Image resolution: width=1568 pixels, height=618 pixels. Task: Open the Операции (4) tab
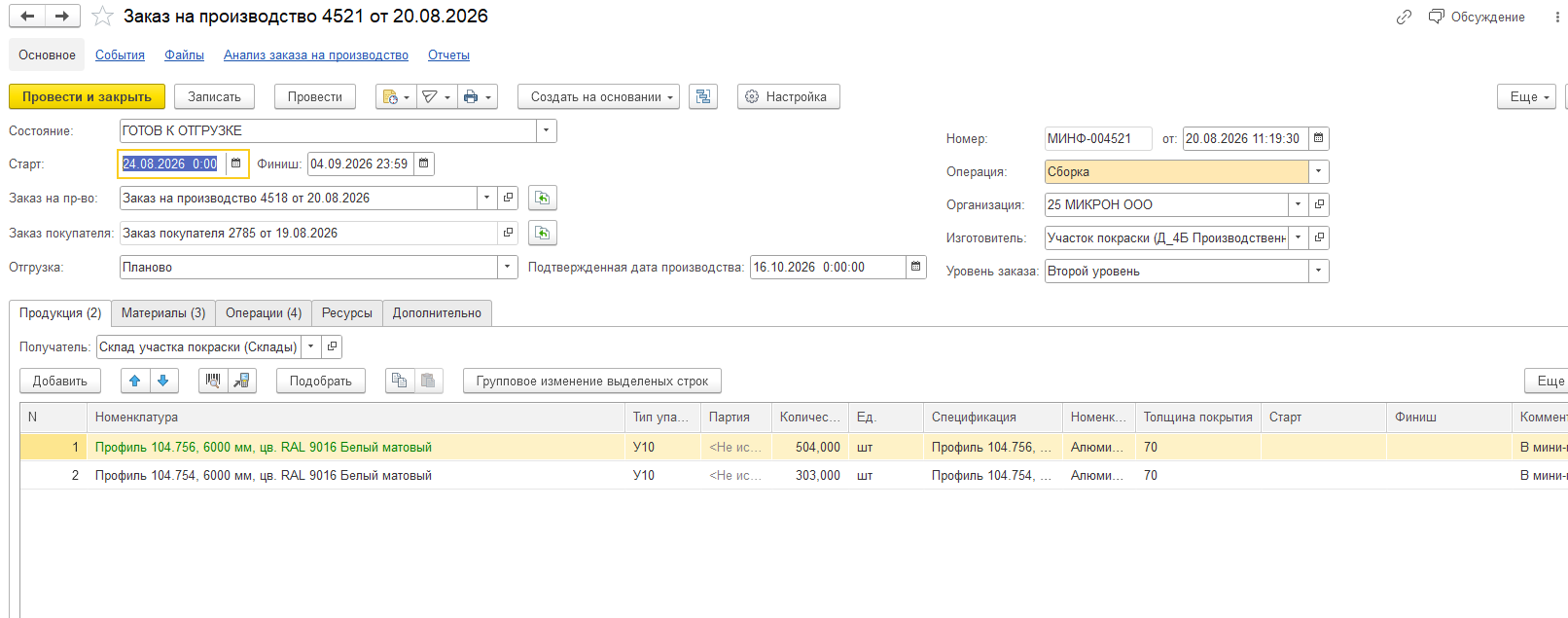click(x=264, y=313)
